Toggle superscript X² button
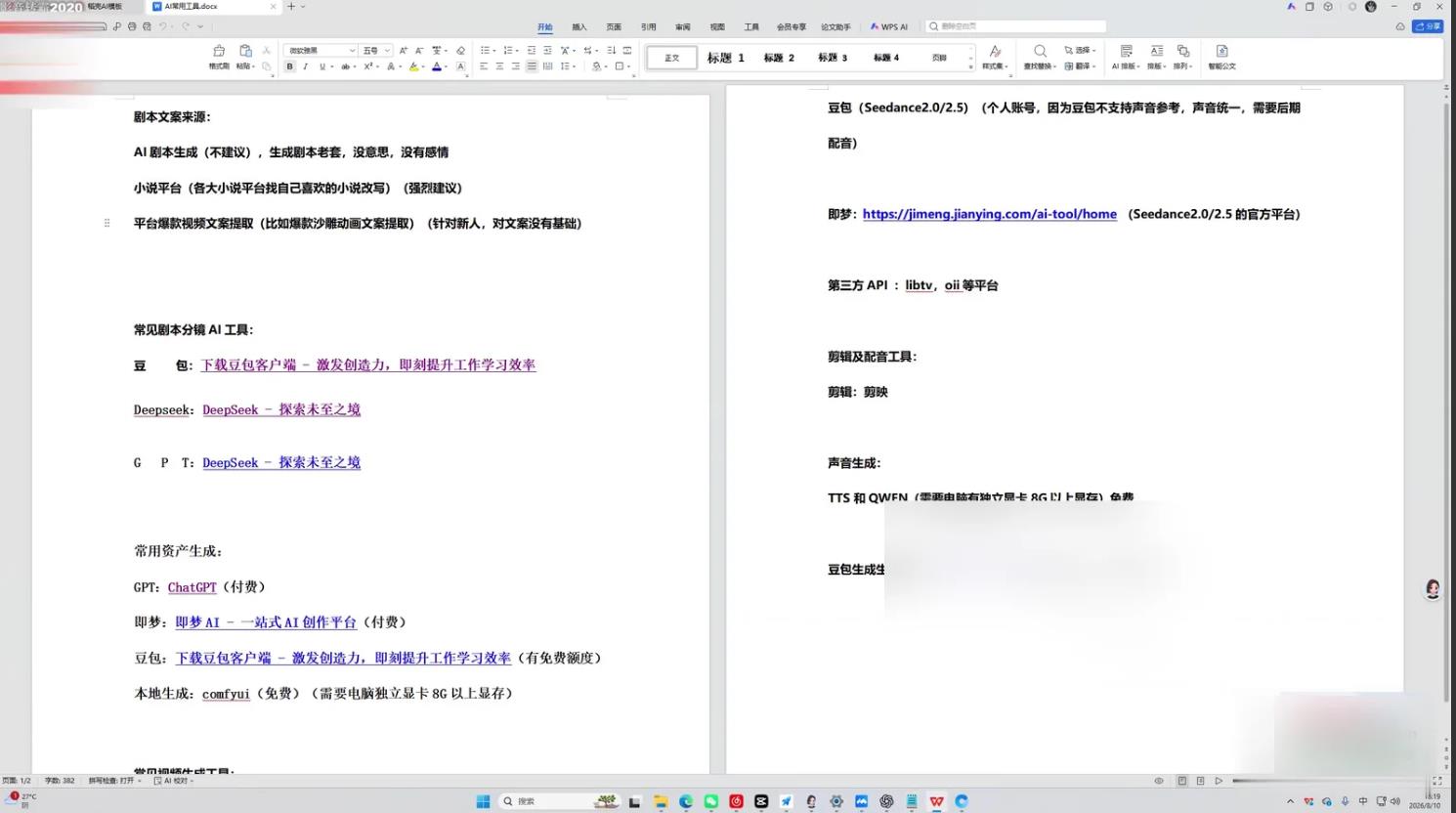 coord(368,66)
